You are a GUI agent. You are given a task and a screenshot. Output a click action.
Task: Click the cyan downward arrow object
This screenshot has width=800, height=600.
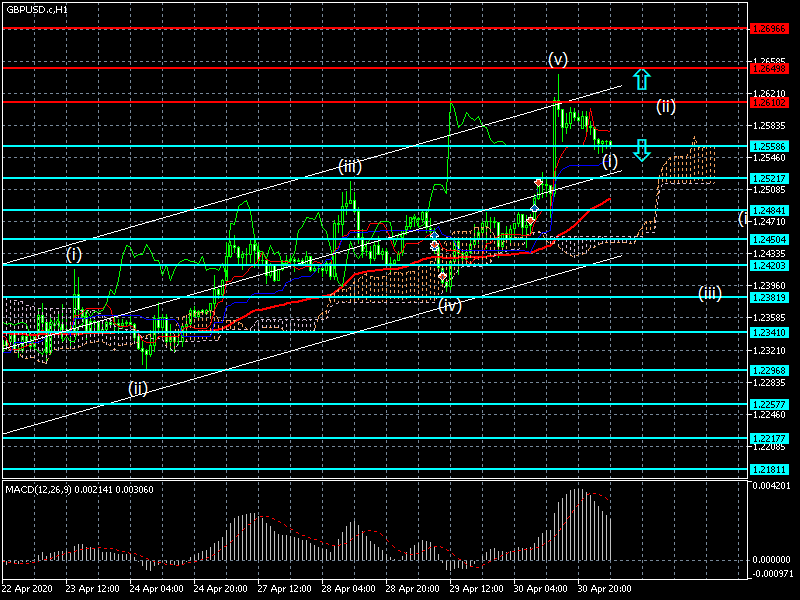642,151
